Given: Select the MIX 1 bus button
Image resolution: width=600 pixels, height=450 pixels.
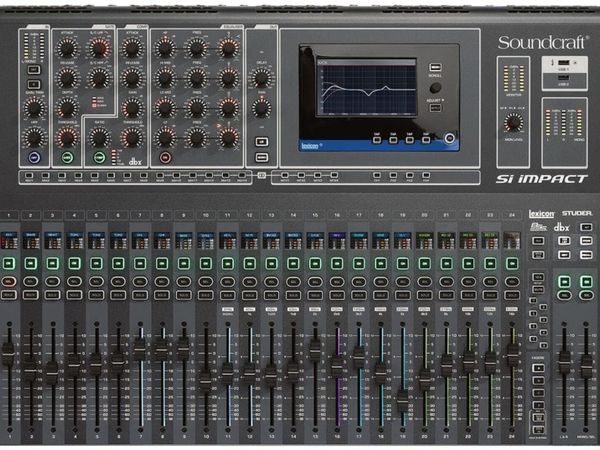Looking at the screenshot, I should pyautogui.click(x=29, y=175).
